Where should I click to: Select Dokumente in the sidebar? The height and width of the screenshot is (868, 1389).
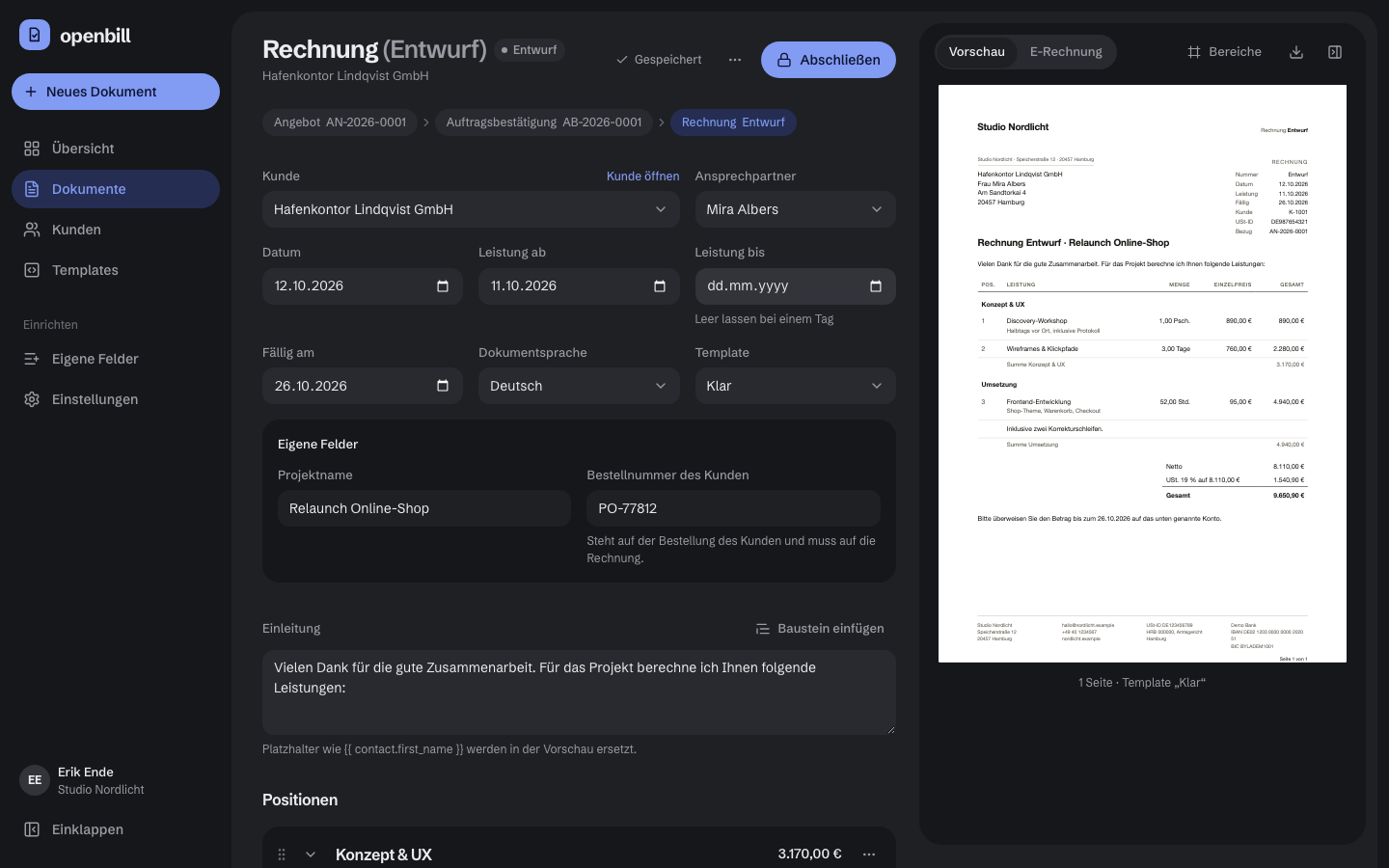116,189
